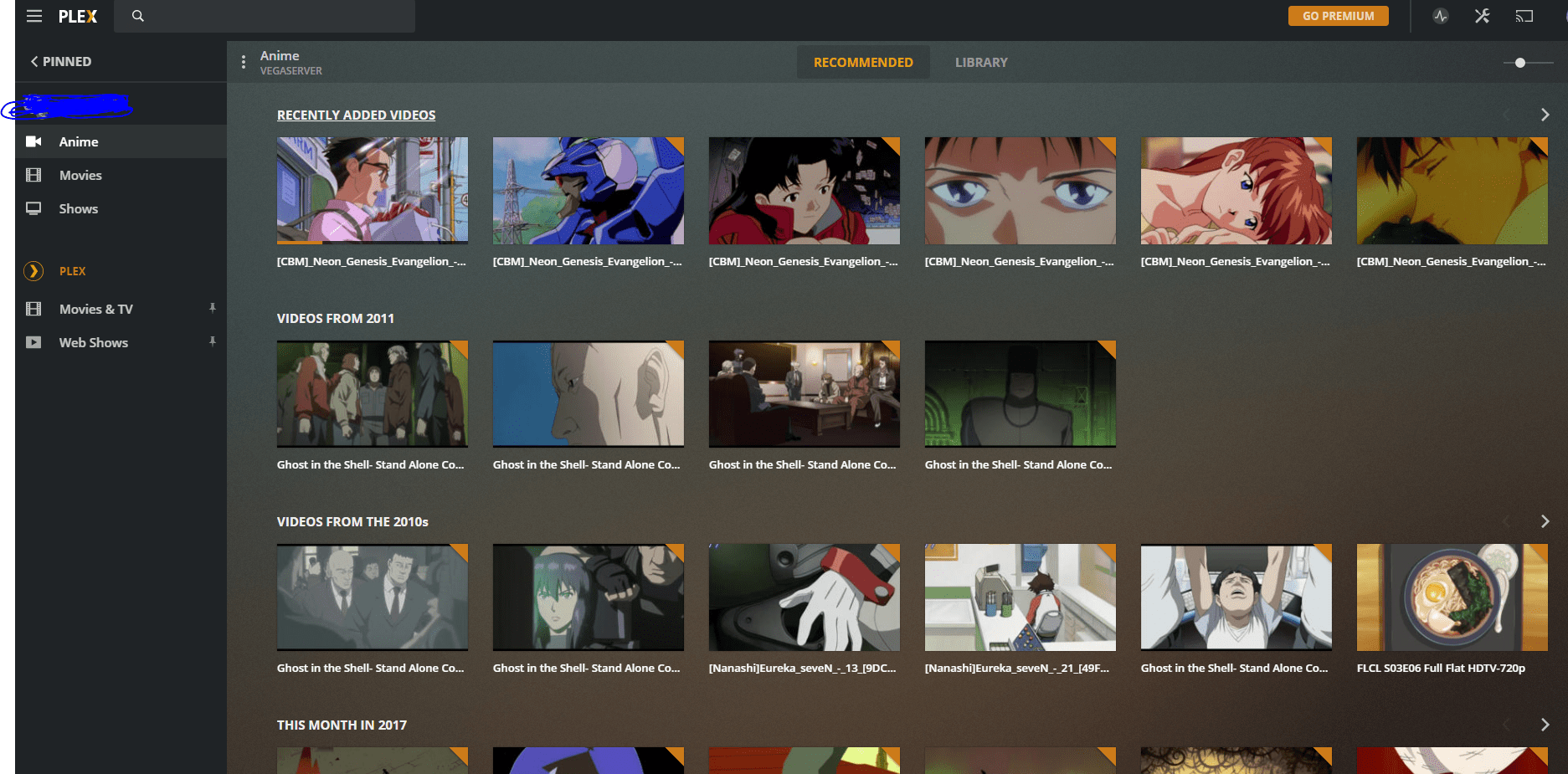
Task: Open Evangelion thumbnail with dark yellow-toned faces
Action: [x=1452, y=191]
